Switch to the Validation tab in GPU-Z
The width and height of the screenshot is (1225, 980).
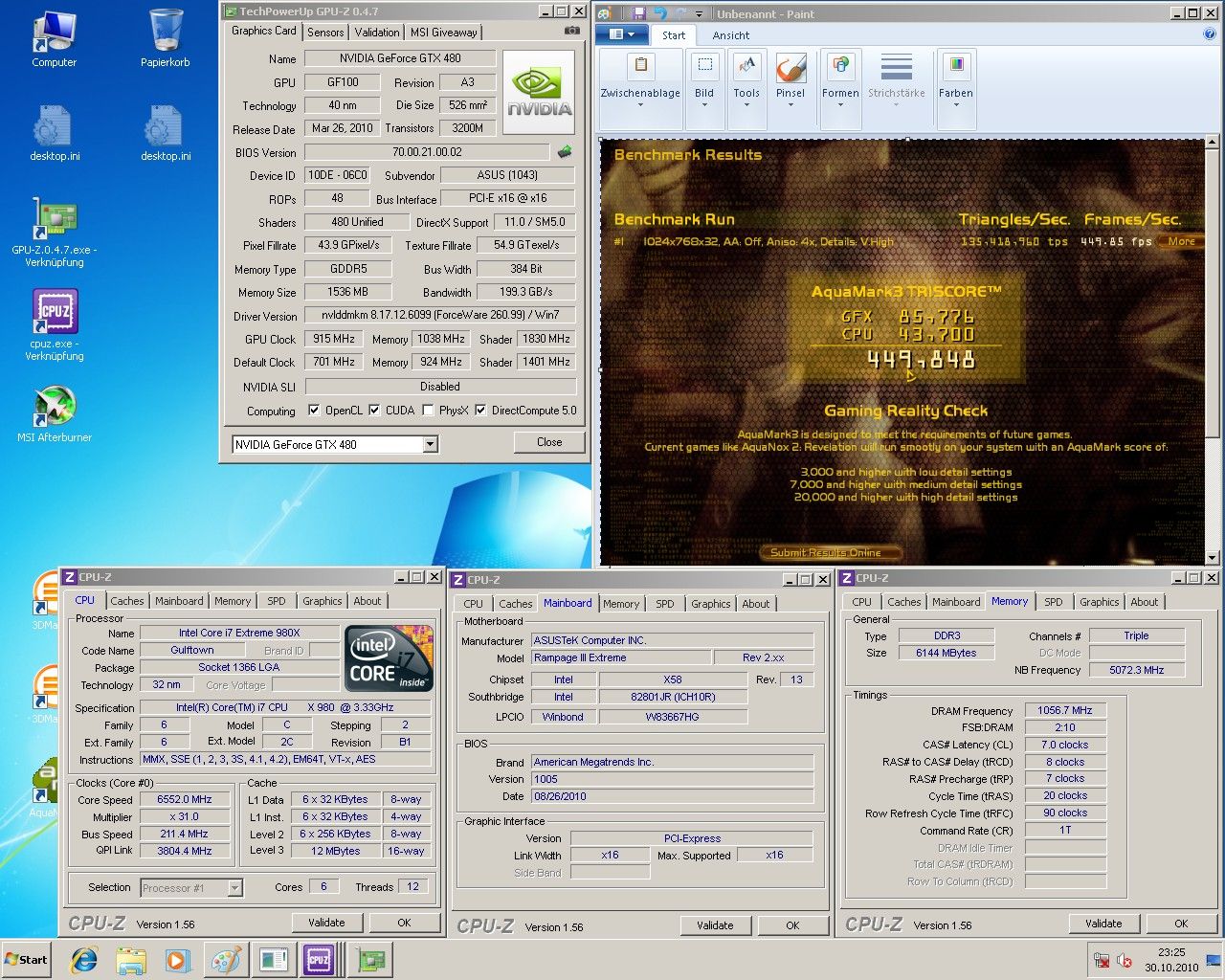pyautogui.click(x=377, y=32)
